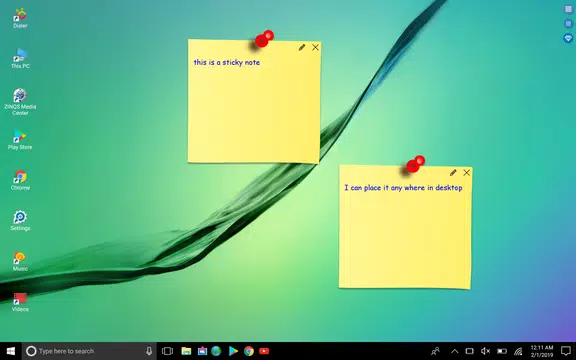Open the Windows Start menu
This screenshot has height=360, width=576.
[x=11, y=351]
